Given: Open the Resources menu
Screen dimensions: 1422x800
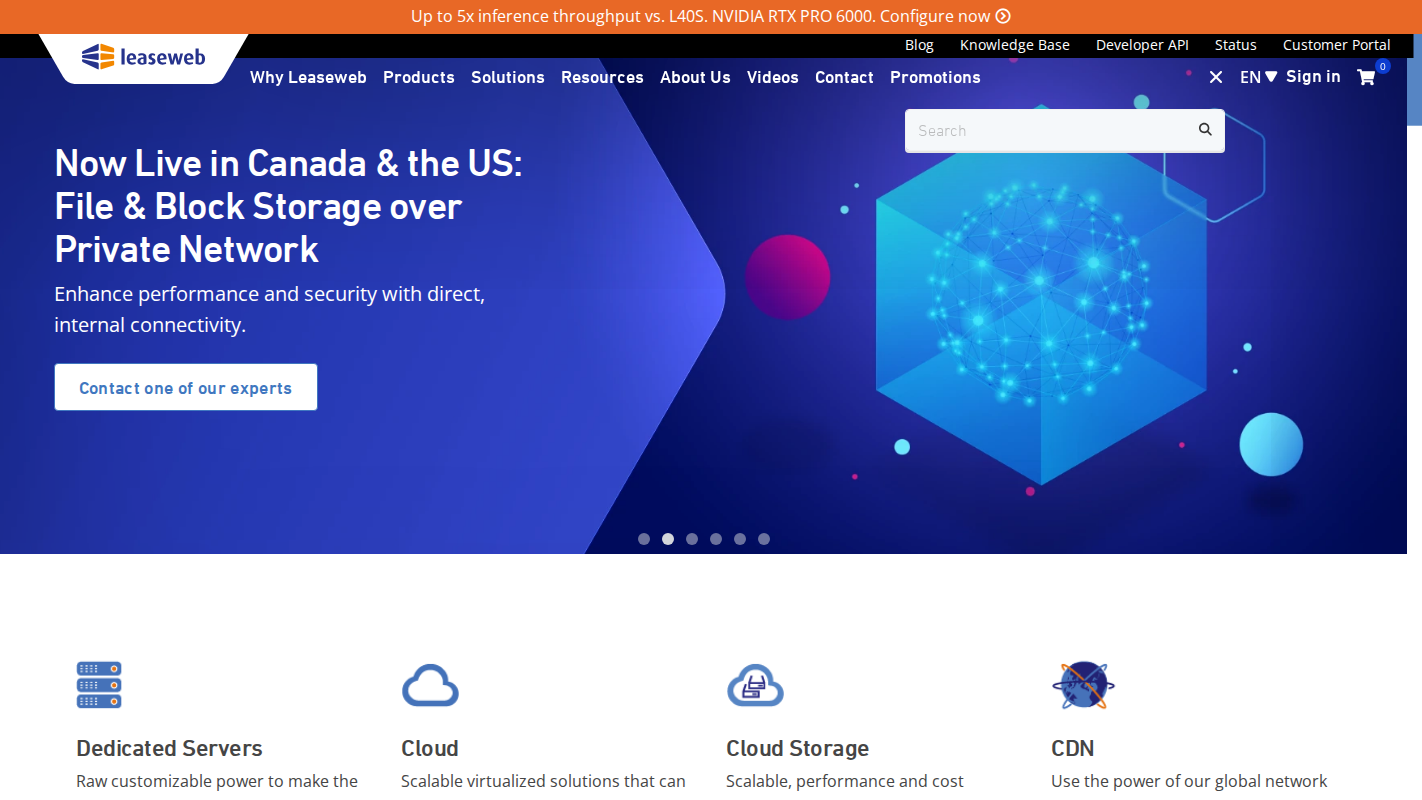Looking at the screenshot, I should pos(602,77).
